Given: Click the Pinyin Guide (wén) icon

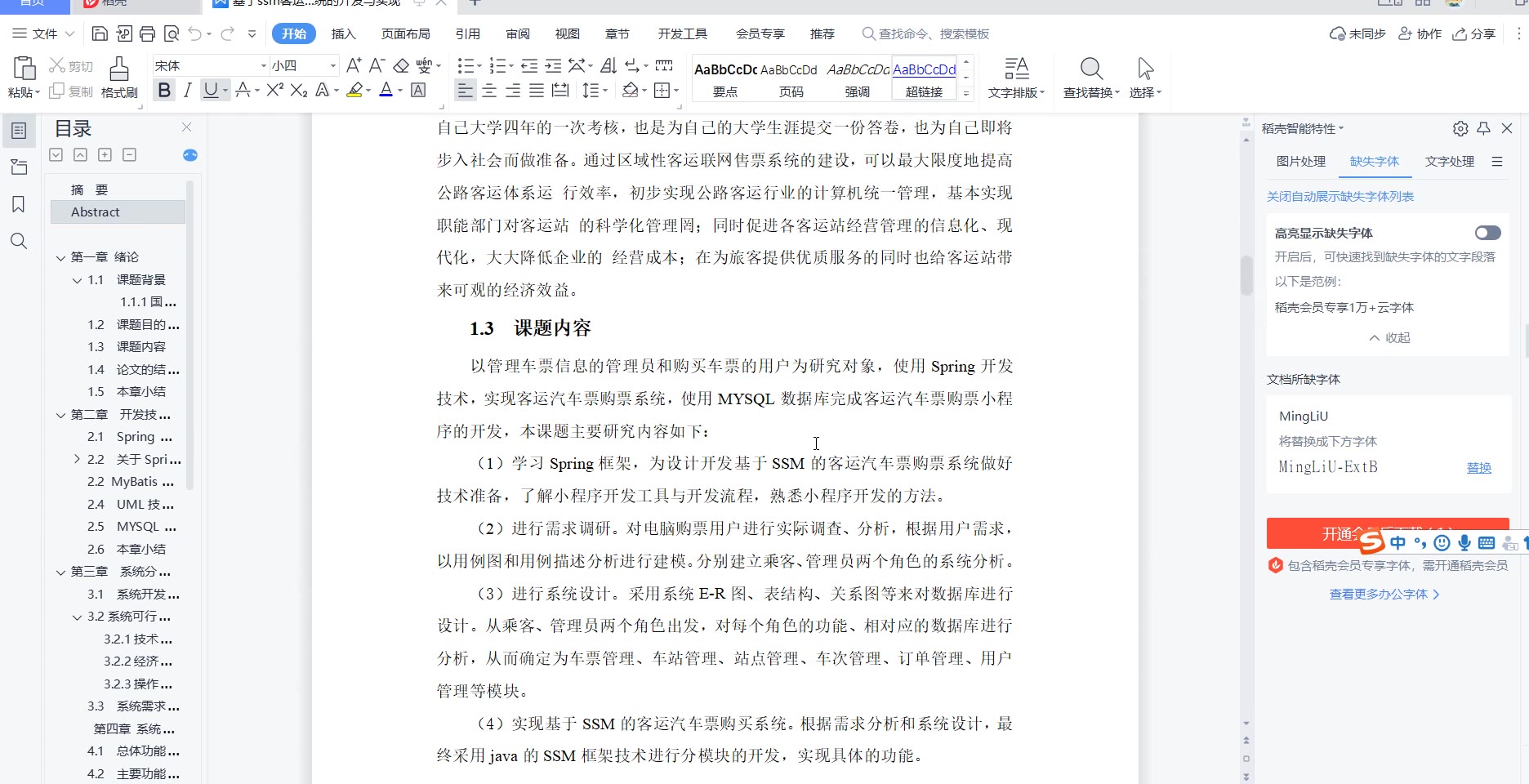Looking at the screenshot, I should click(424, 65).
